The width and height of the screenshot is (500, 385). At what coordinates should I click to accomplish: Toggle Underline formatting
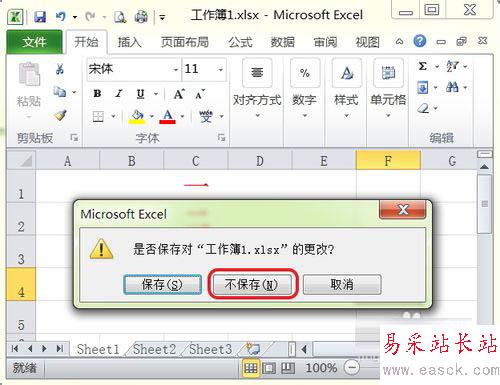[140, 94]
